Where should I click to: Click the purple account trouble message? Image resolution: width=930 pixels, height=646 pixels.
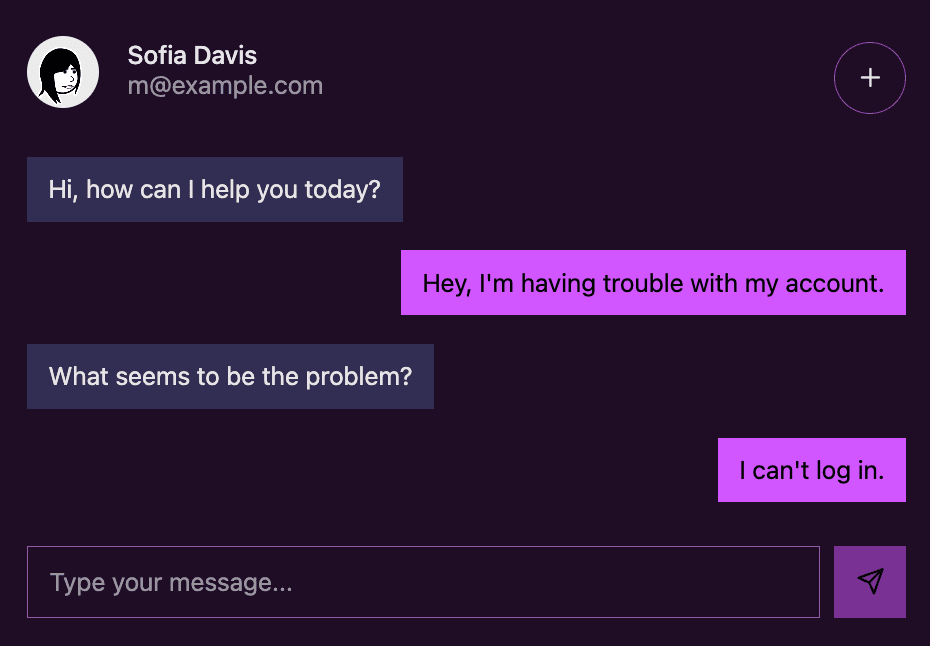coord(653,283)
